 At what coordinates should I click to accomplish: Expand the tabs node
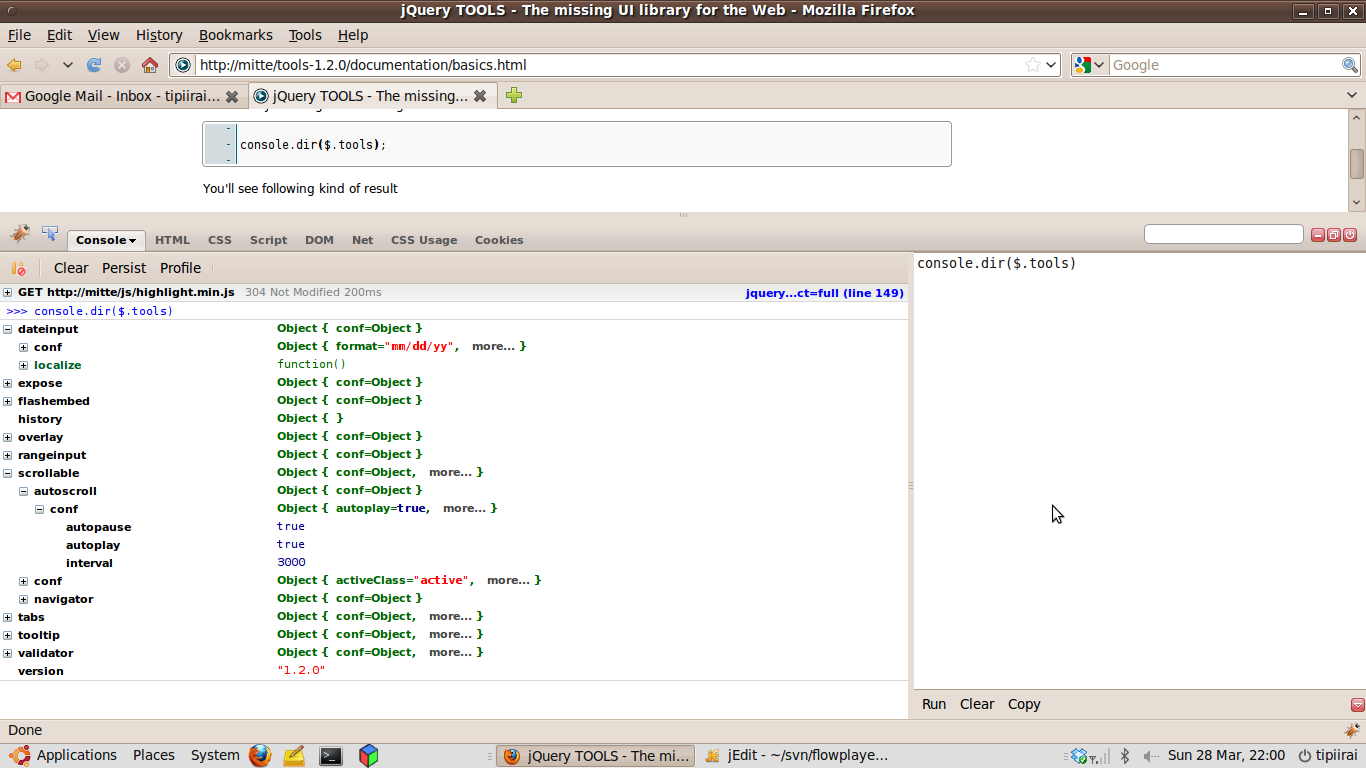point(8,617)
